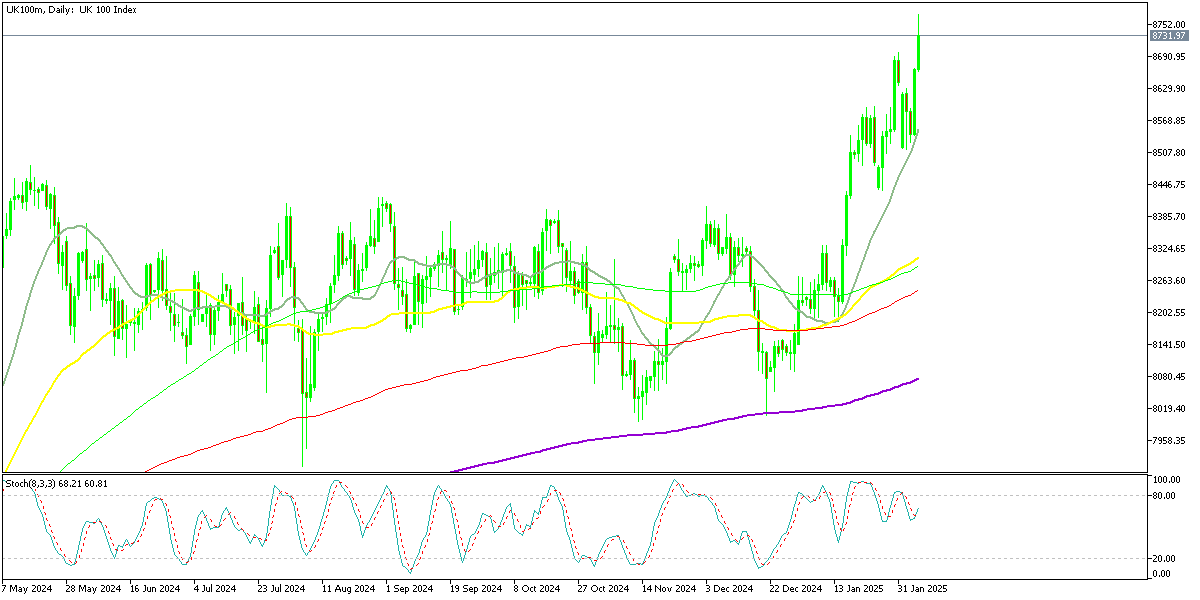Select the 23 Jul 2024 date label

[x=282, y=589]
